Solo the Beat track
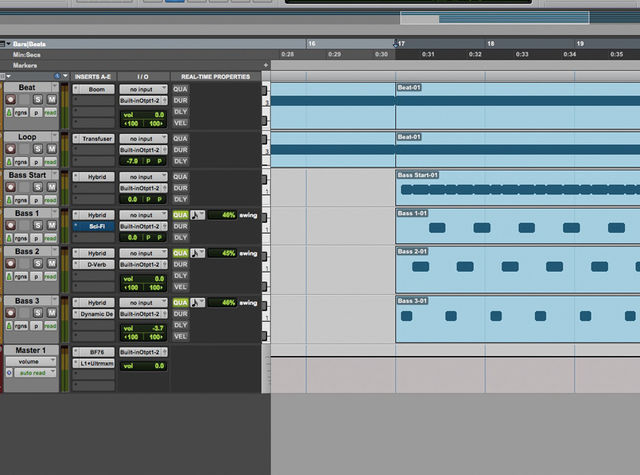This screenshot has height=475, width=640. pos(38,99)
